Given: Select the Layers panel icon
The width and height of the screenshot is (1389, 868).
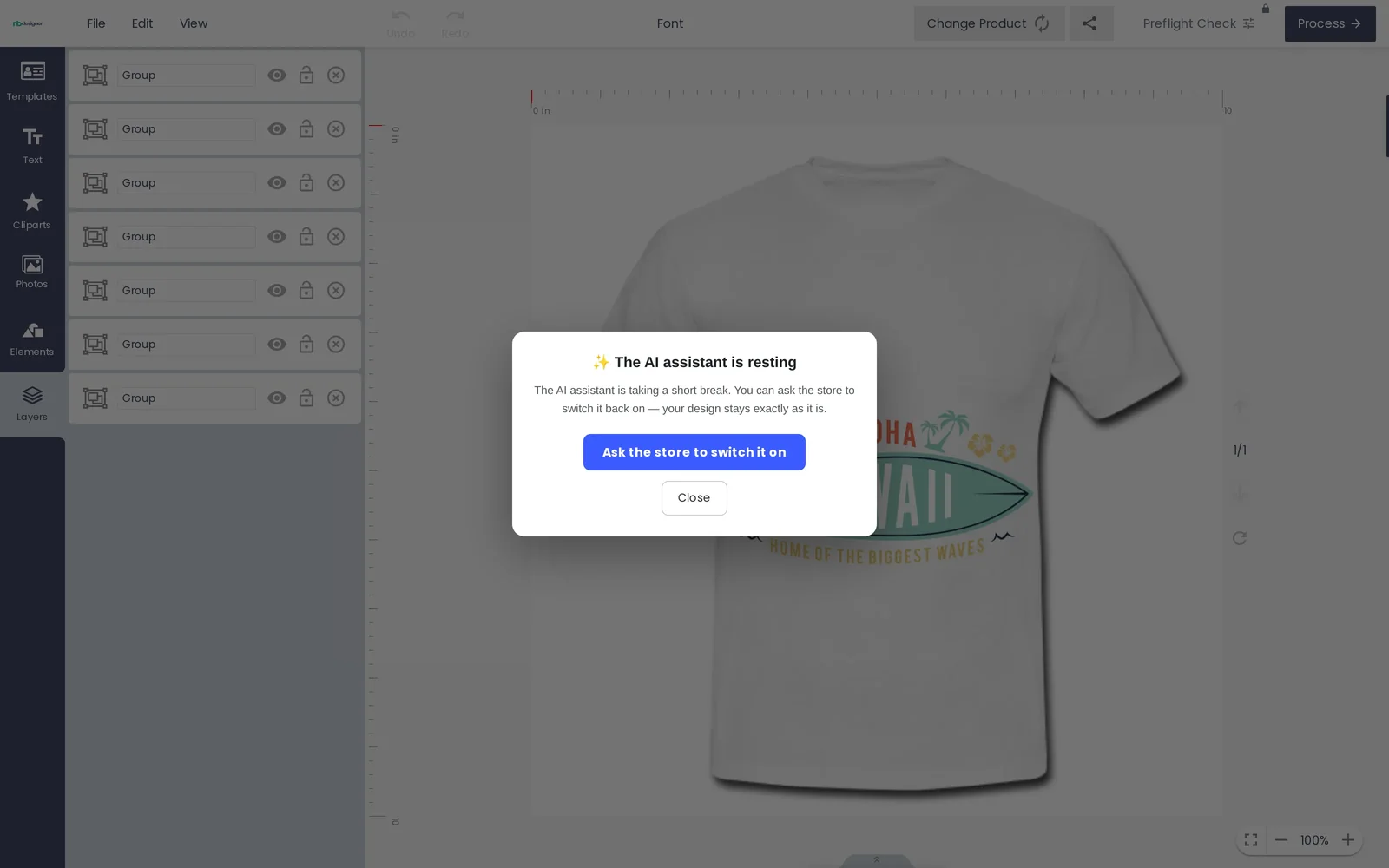Looking at the screenshot, I should pos(32,404).
